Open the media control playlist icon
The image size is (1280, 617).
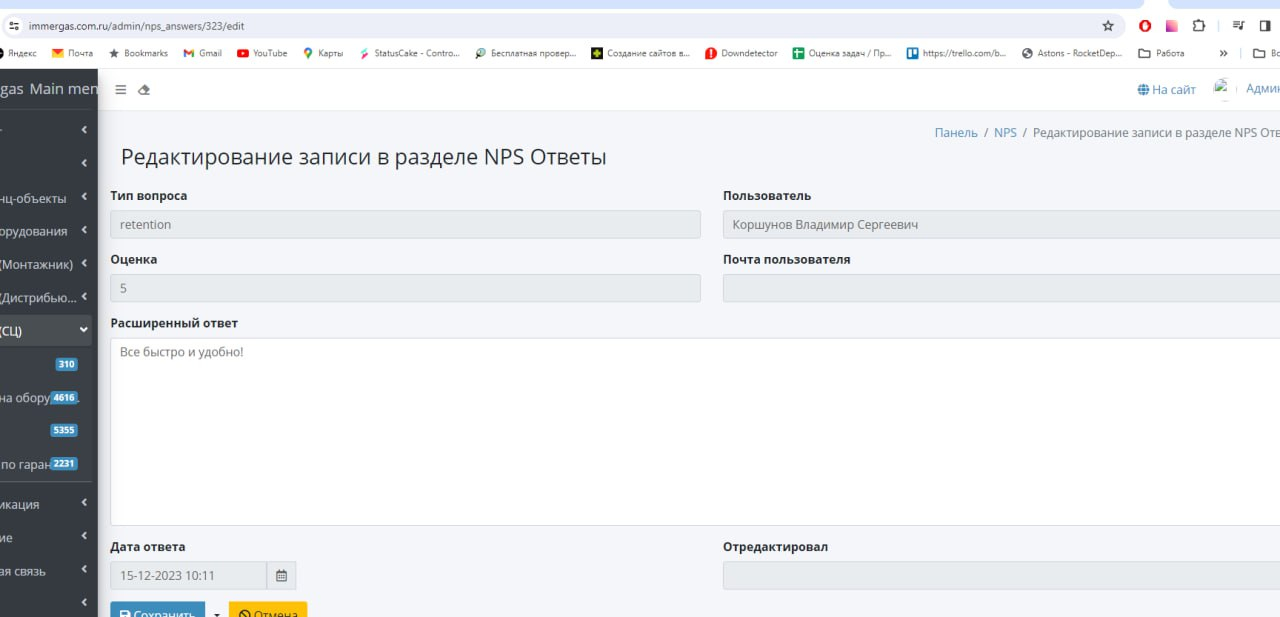[x=1238, y=26]
